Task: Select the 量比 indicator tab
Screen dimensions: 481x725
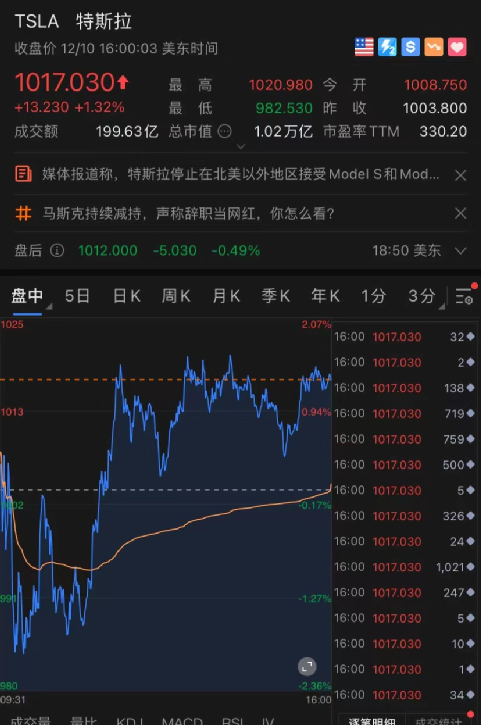Action: pyautogui.click(x=83, y=720)
